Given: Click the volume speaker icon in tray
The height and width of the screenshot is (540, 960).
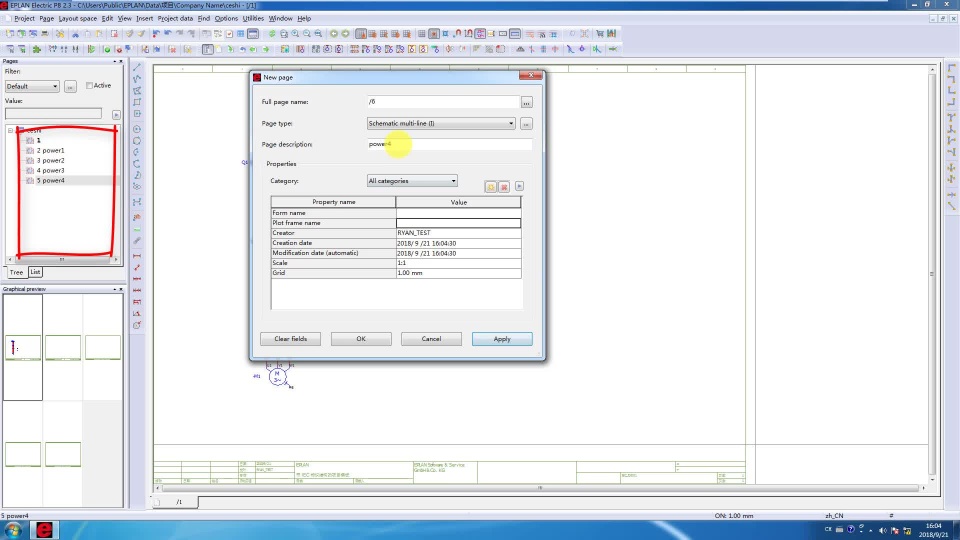Looking at the screenshot, I should (x=882, y=530).
